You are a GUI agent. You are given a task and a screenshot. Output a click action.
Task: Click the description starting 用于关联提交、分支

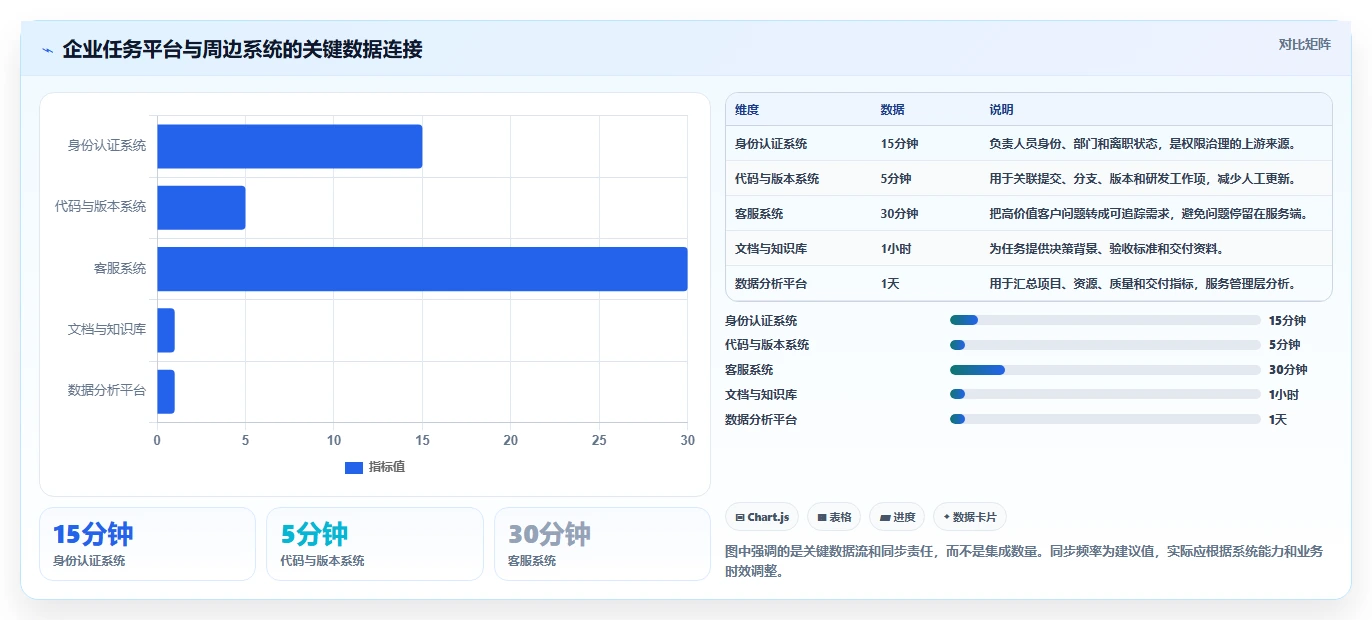pyautogui.click(x=1143, y=179)
